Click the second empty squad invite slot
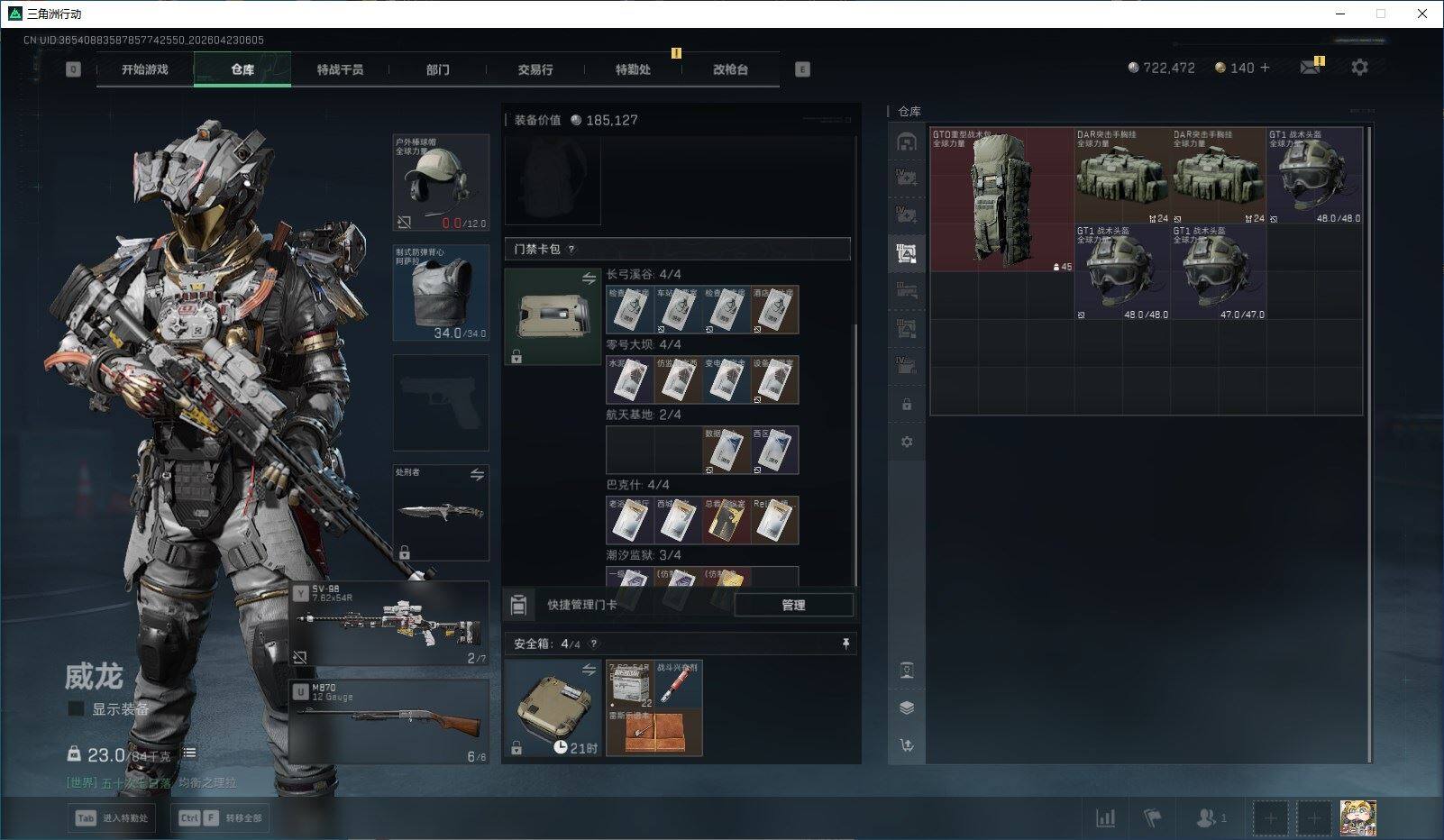Viewport: 1444px width, 840px height. 1314,818
